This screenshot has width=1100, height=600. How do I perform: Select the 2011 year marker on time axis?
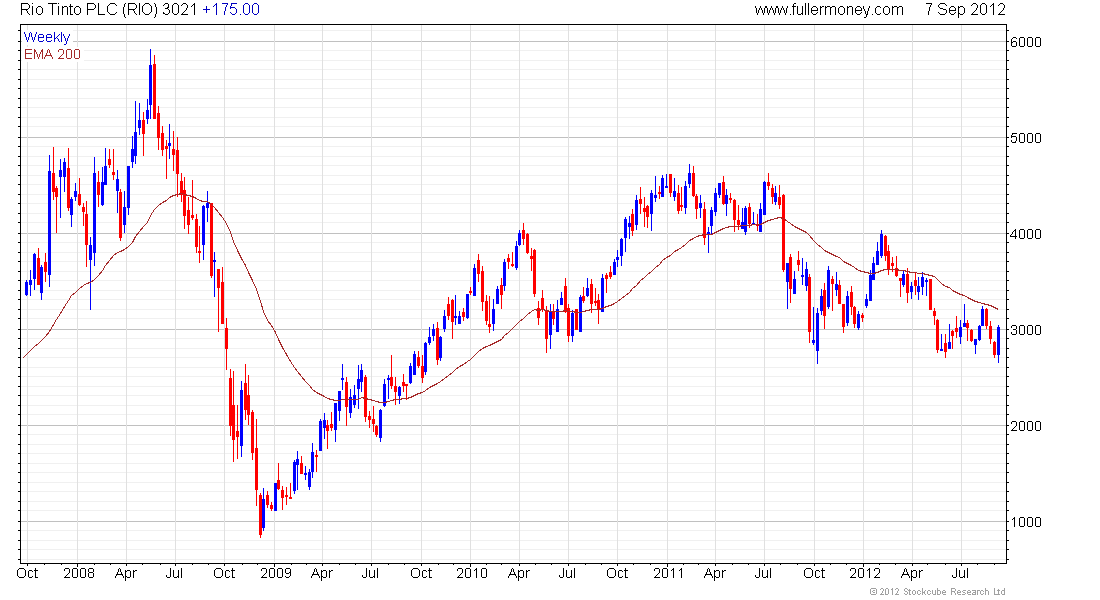coord(668,573)
